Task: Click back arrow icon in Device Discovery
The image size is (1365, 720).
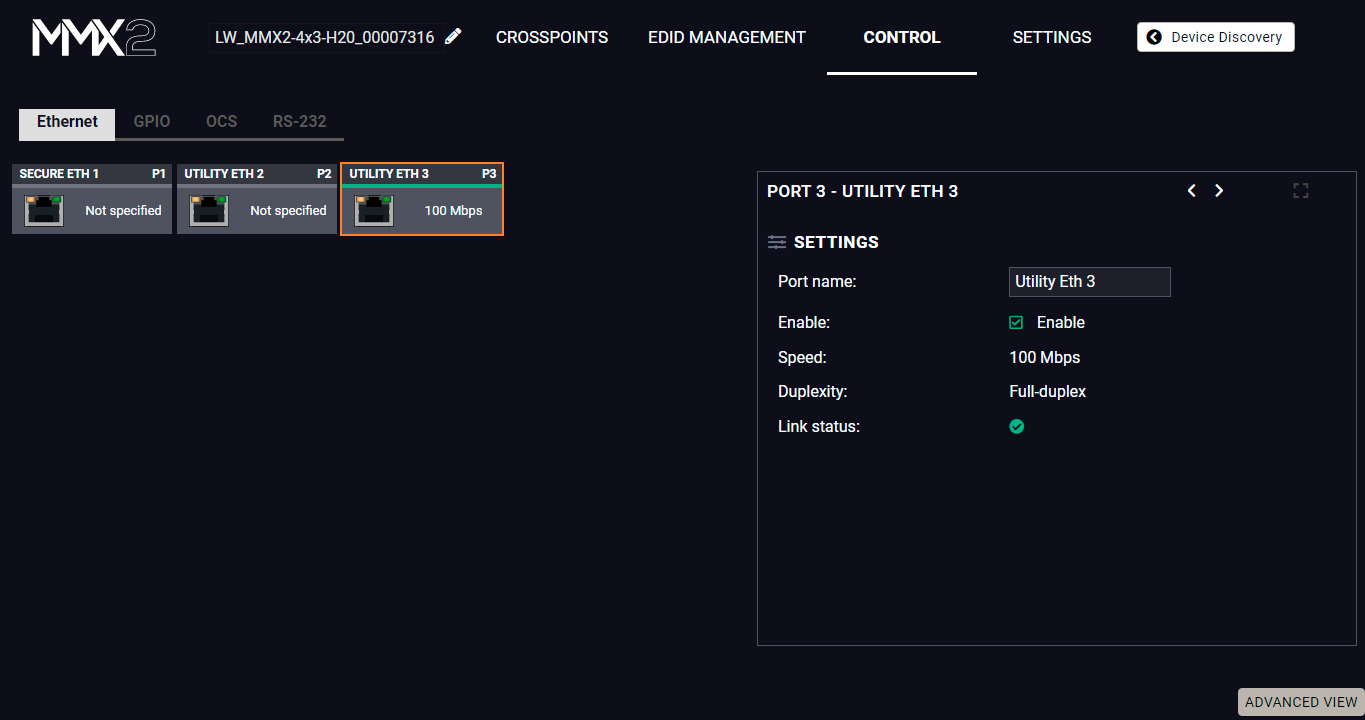Action: pyautogui.click(x=1154, y=37)
